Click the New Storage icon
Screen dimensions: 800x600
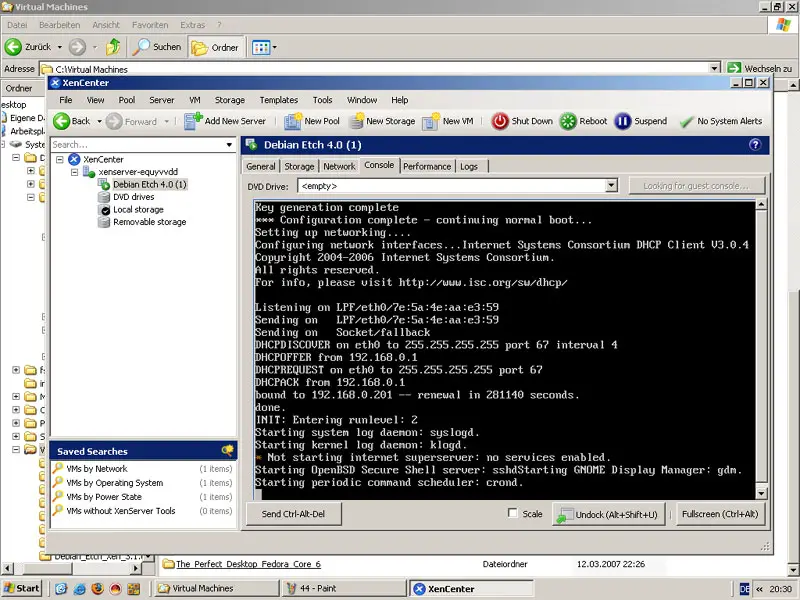[356, 121]
